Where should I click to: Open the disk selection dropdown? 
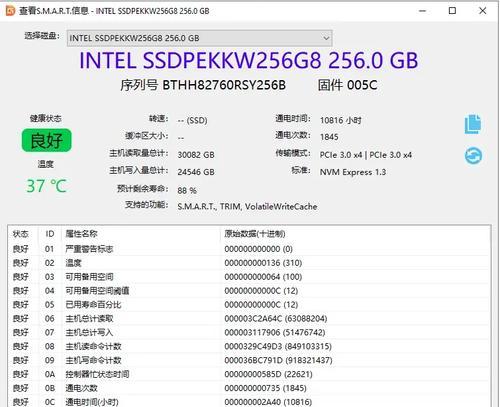[199, 38]
